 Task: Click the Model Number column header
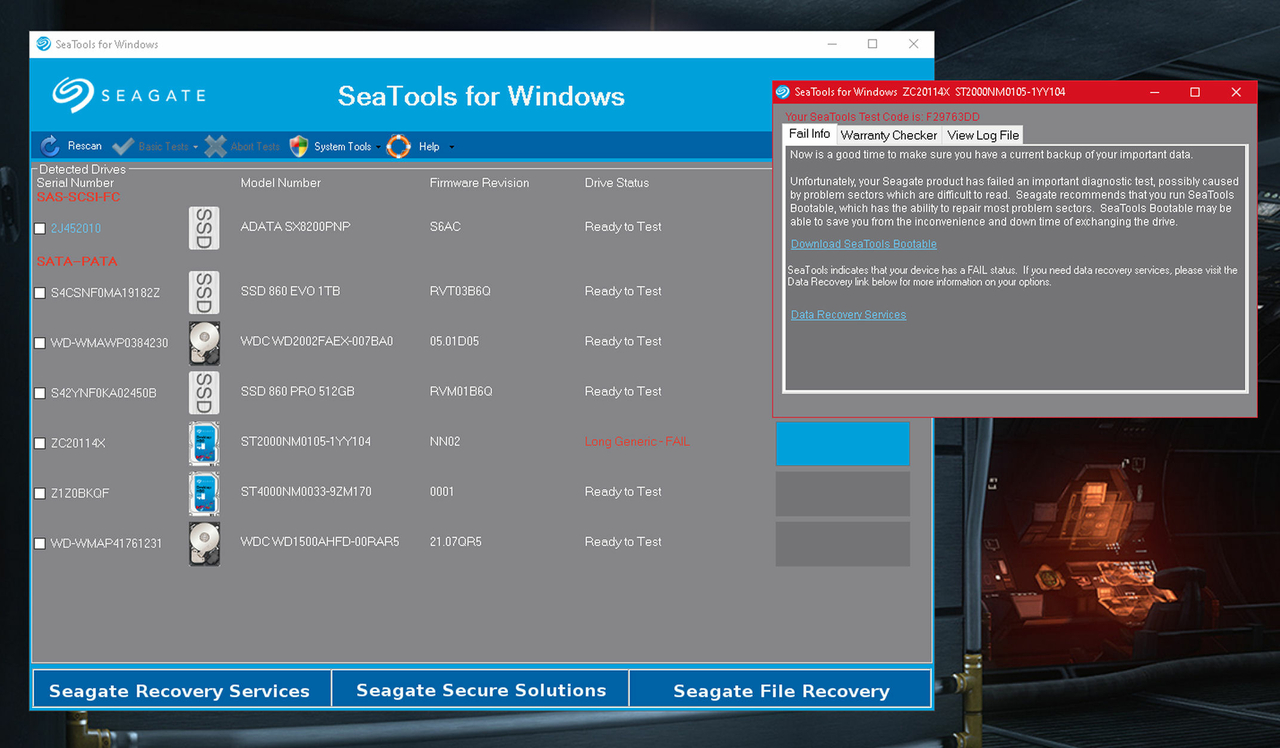tap(281, 183)
